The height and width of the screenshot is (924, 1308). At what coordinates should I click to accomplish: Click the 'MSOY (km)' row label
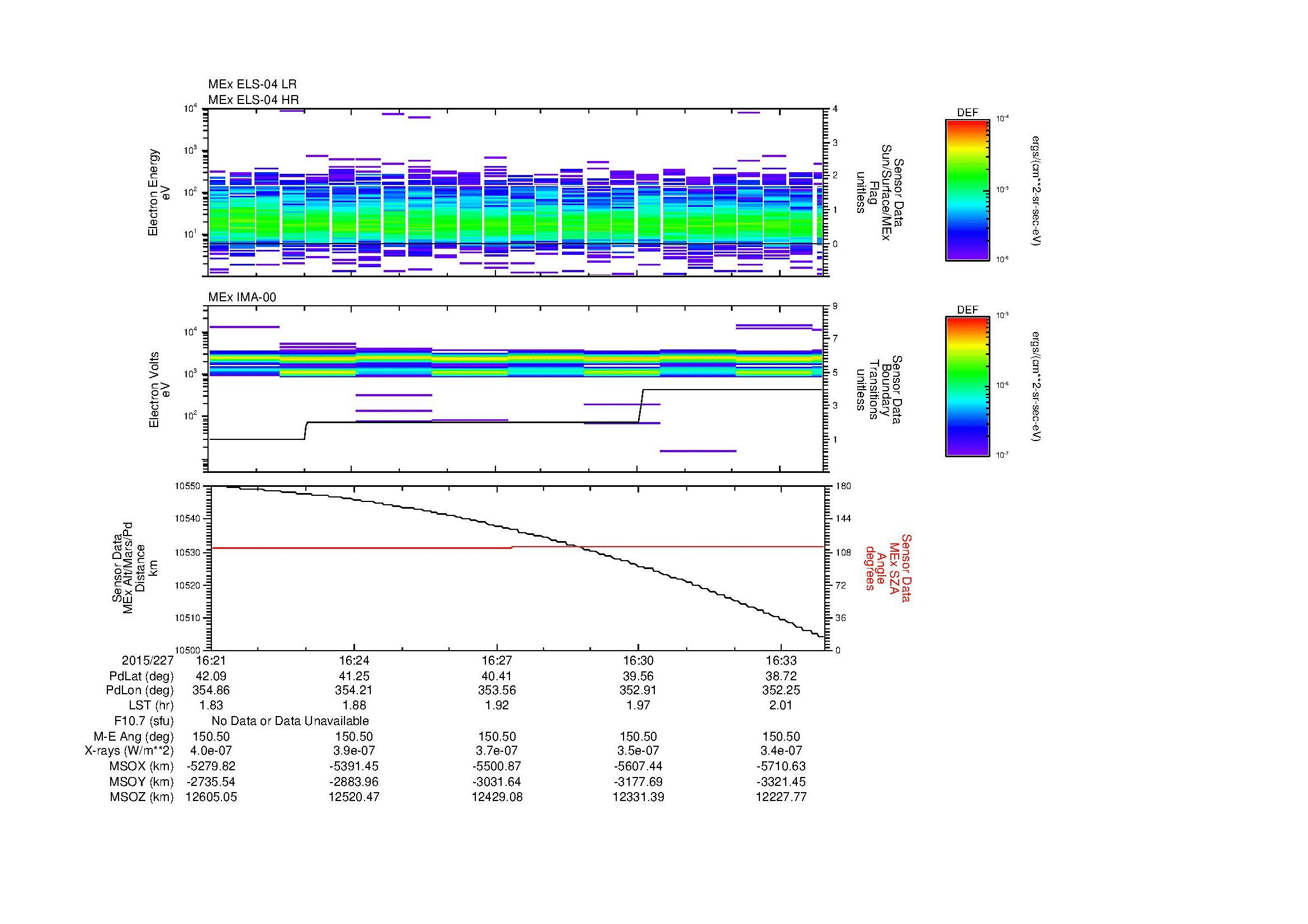[141, 781]
